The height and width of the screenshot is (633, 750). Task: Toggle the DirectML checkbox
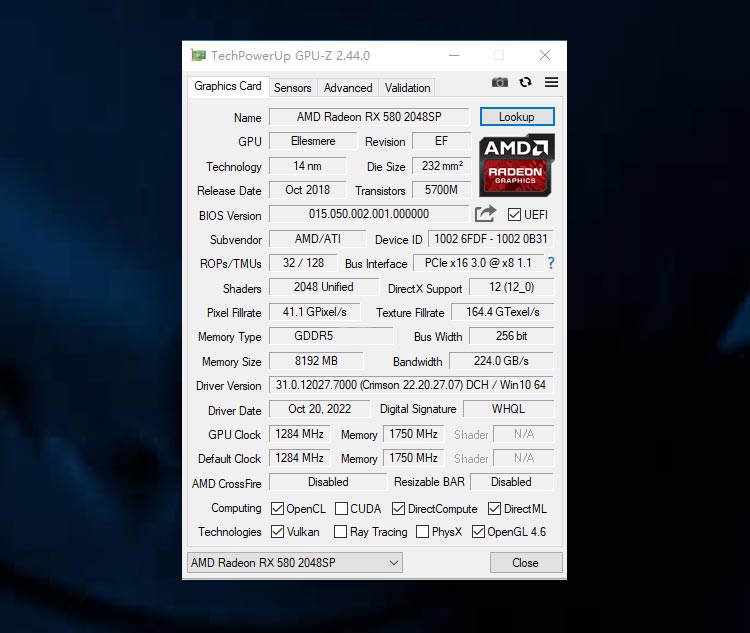click(494, 508)
